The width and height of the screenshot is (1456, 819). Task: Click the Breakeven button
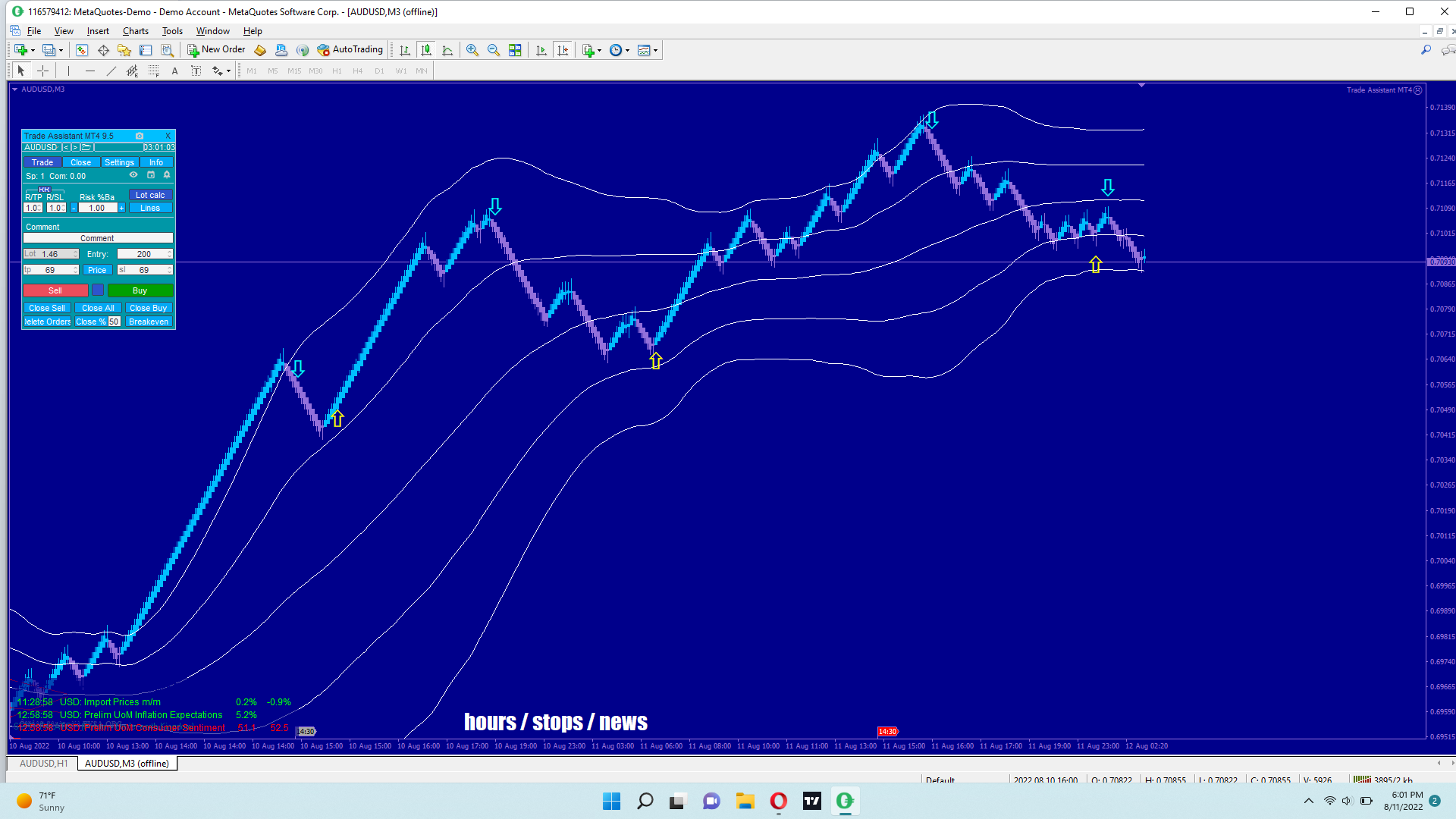pos(149,322)
